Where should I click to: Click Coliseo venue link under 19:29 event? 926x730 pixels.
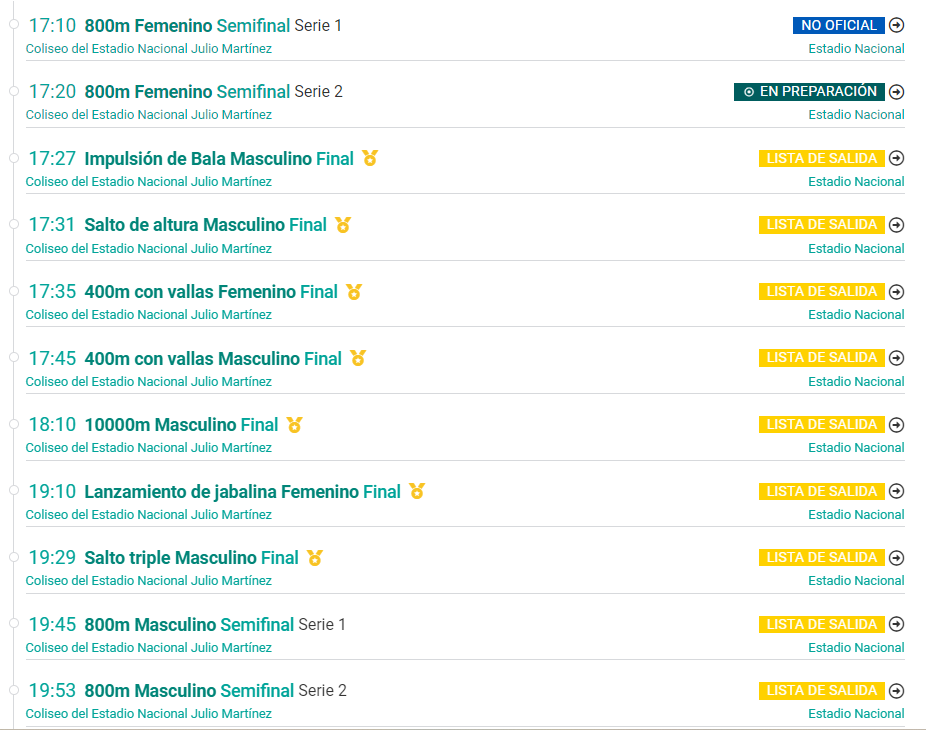[x=149, y=581]
